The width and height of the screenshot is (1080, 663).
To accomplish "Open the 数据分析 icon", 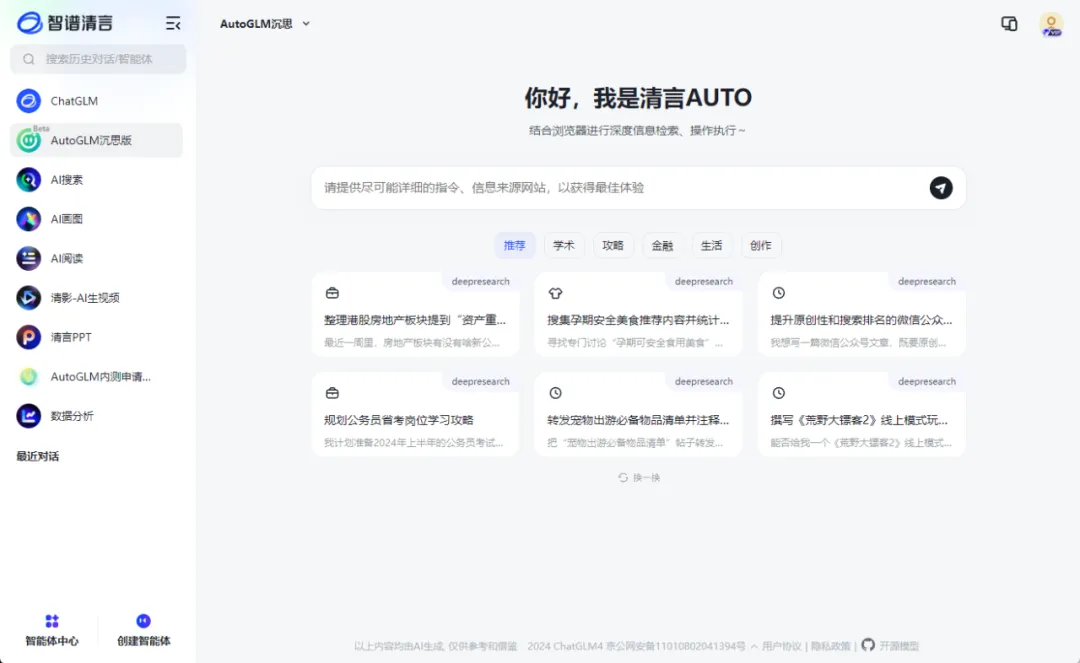I will [x=28, y=416].
